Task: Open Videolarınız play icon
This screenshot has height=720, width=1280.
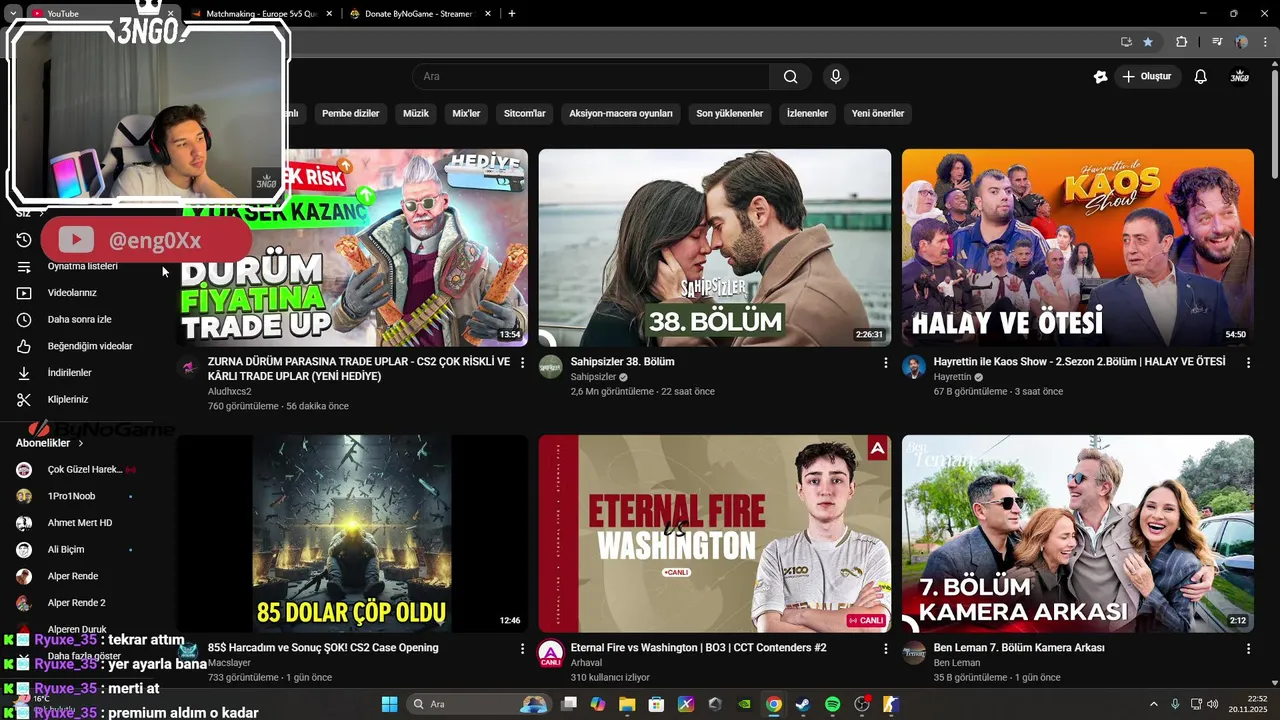Action: [24, 293]
